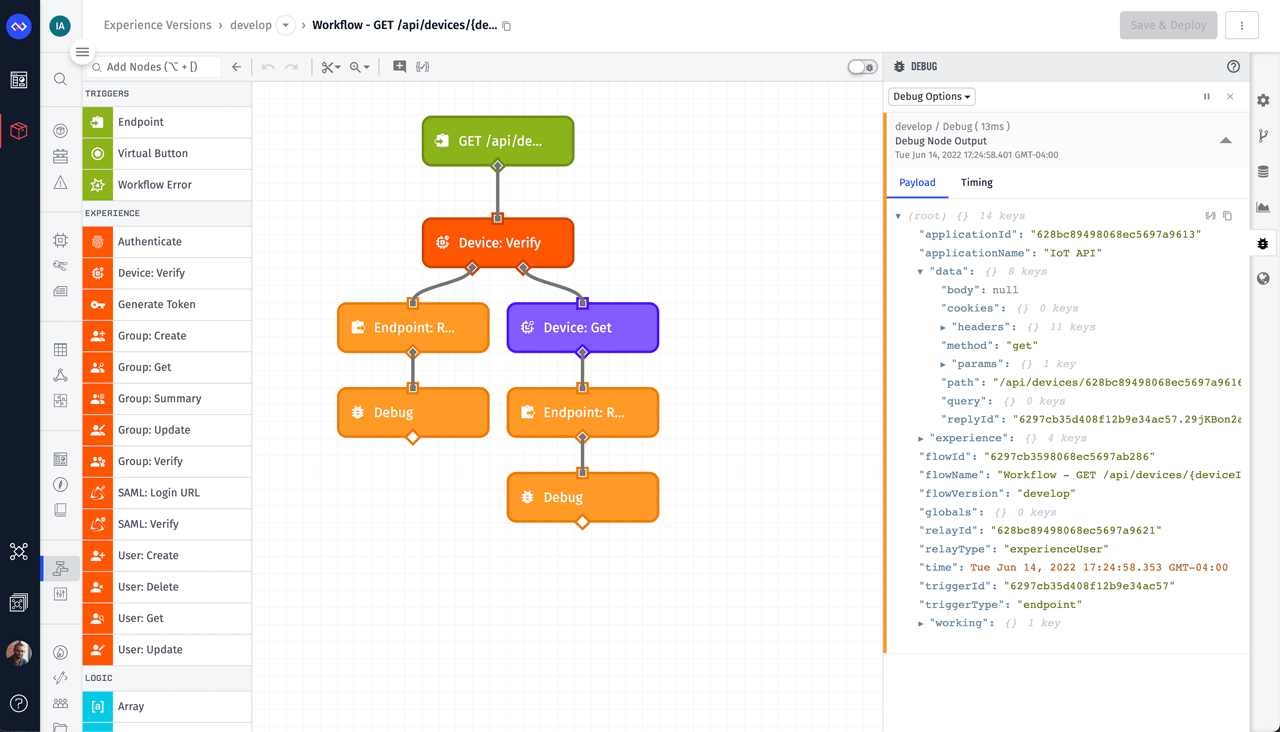Click payload path button beside copy icon

pyautogui.click(x=1211, y=216)
